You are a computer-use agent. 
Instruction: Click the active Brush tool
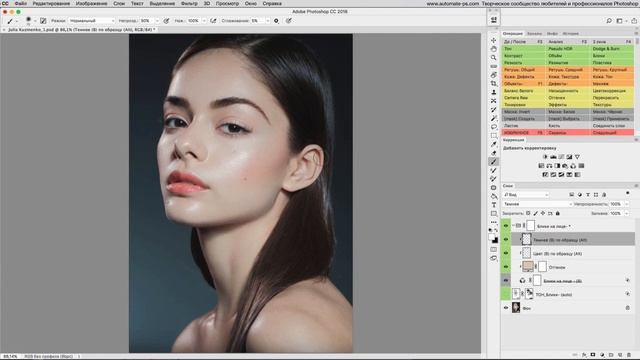pyautogui.click(x=493, y=162)
